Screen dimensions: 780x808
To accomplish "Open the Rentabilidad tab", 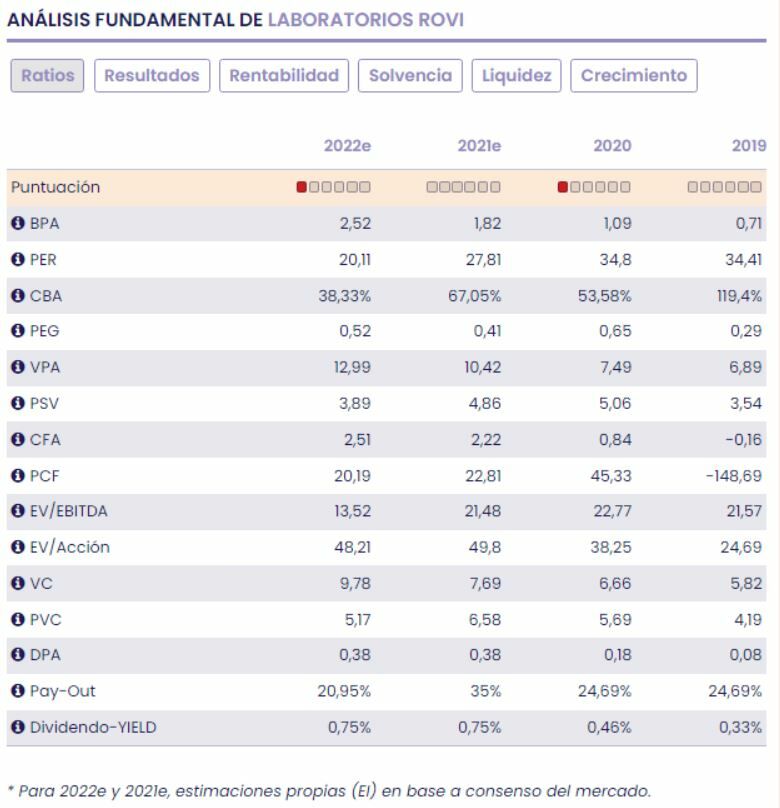I will pos(284,76).
